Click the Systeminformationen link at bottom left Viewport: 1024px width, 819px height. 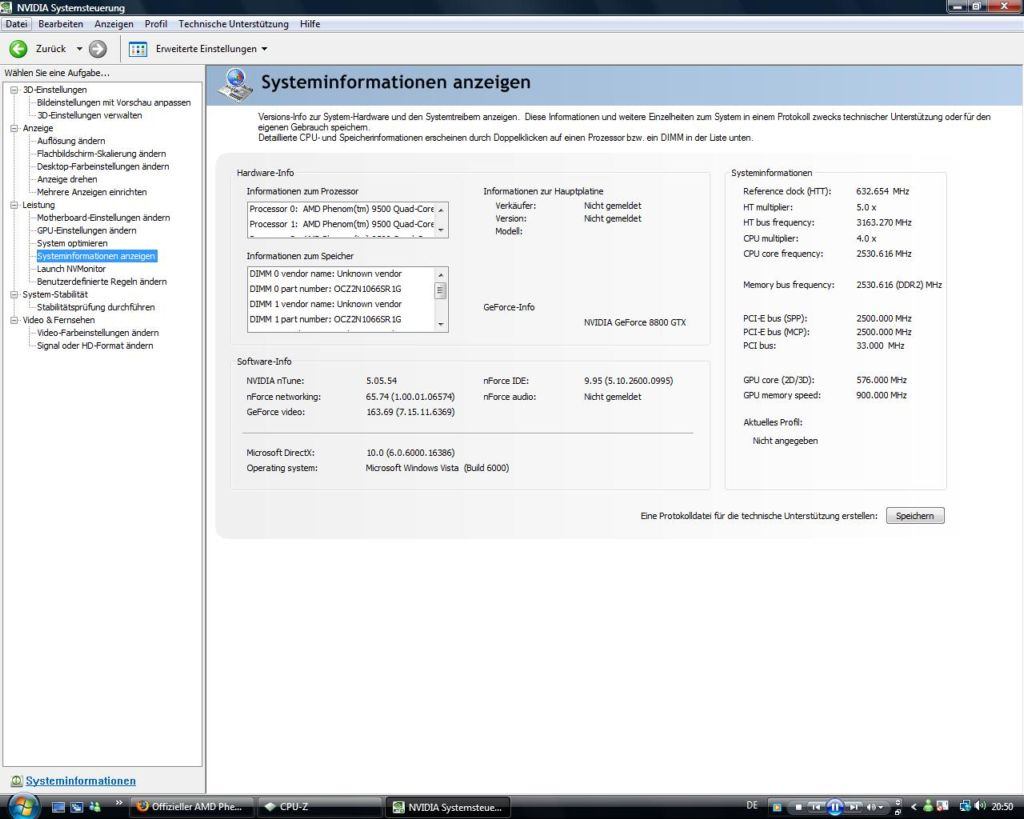(x=80, y=781)
